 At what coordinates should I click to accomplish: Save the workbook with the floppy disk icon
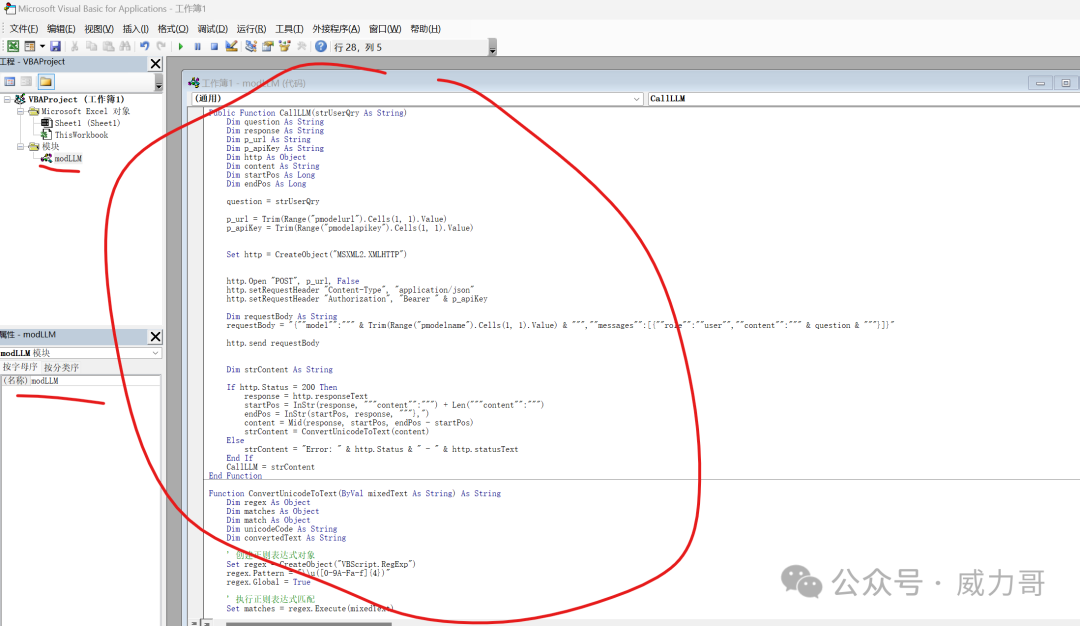click(x=55, y=46)
